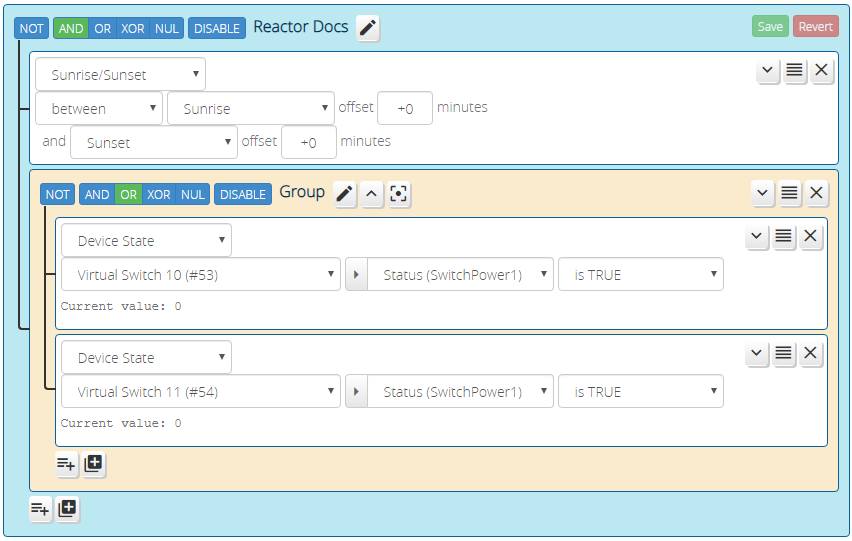Screen dimensions: 852x541
Task: Click add group icon inside the nested Group
Action: [x=94, y=464]
